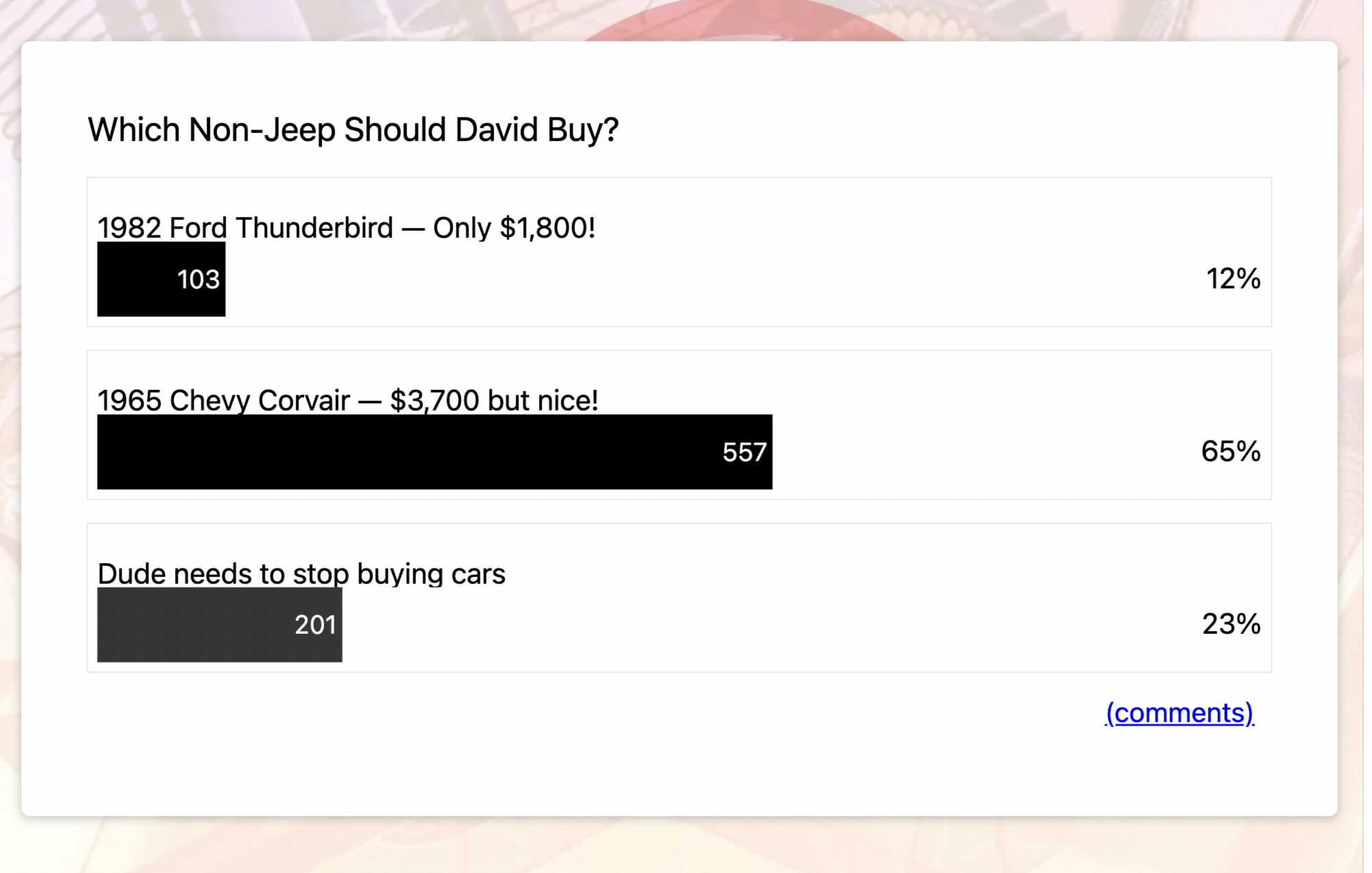
Task: Click the 557 vote count
Action: [744, 452]
